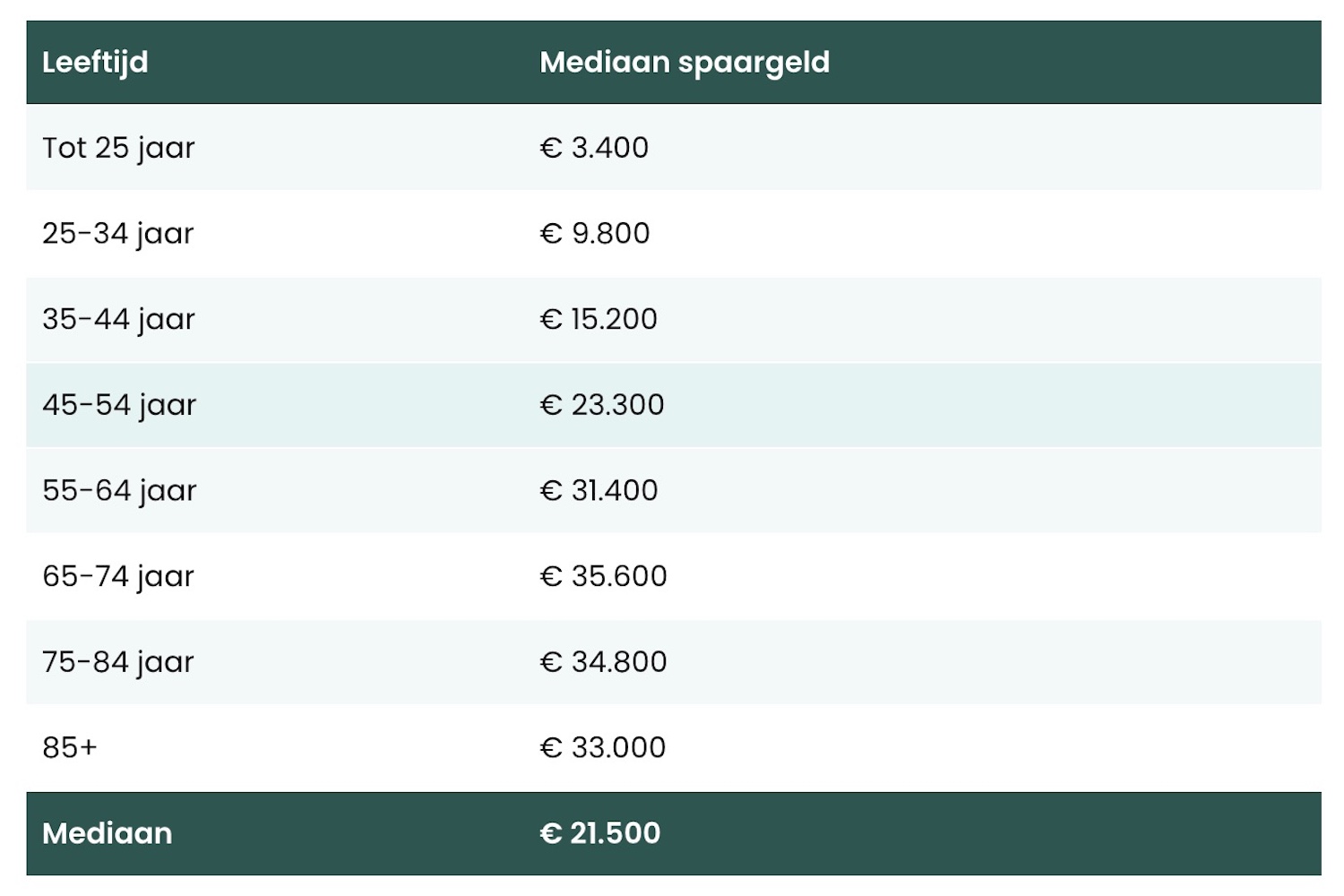This screenshot has height=896, width=1344.
Task: Click the € 34.800 value
Action: [603, 662]
